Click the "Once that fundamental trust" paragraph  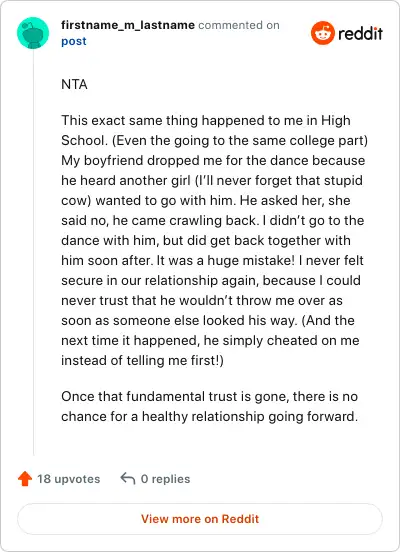[210, 406]
